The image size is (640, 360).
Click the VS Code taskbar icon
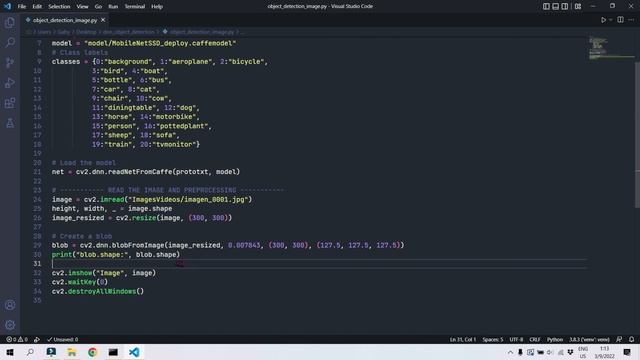[x=134, y=352]
